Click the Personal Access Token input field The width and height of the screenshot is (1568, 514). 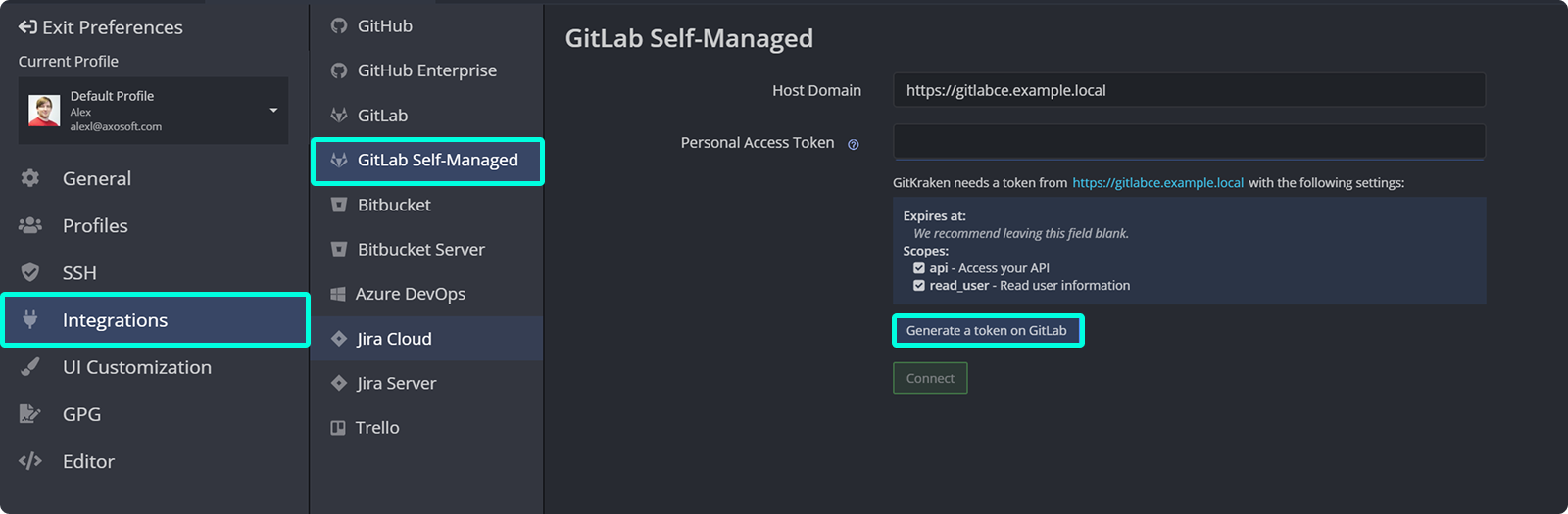(x=1188, y=142)
